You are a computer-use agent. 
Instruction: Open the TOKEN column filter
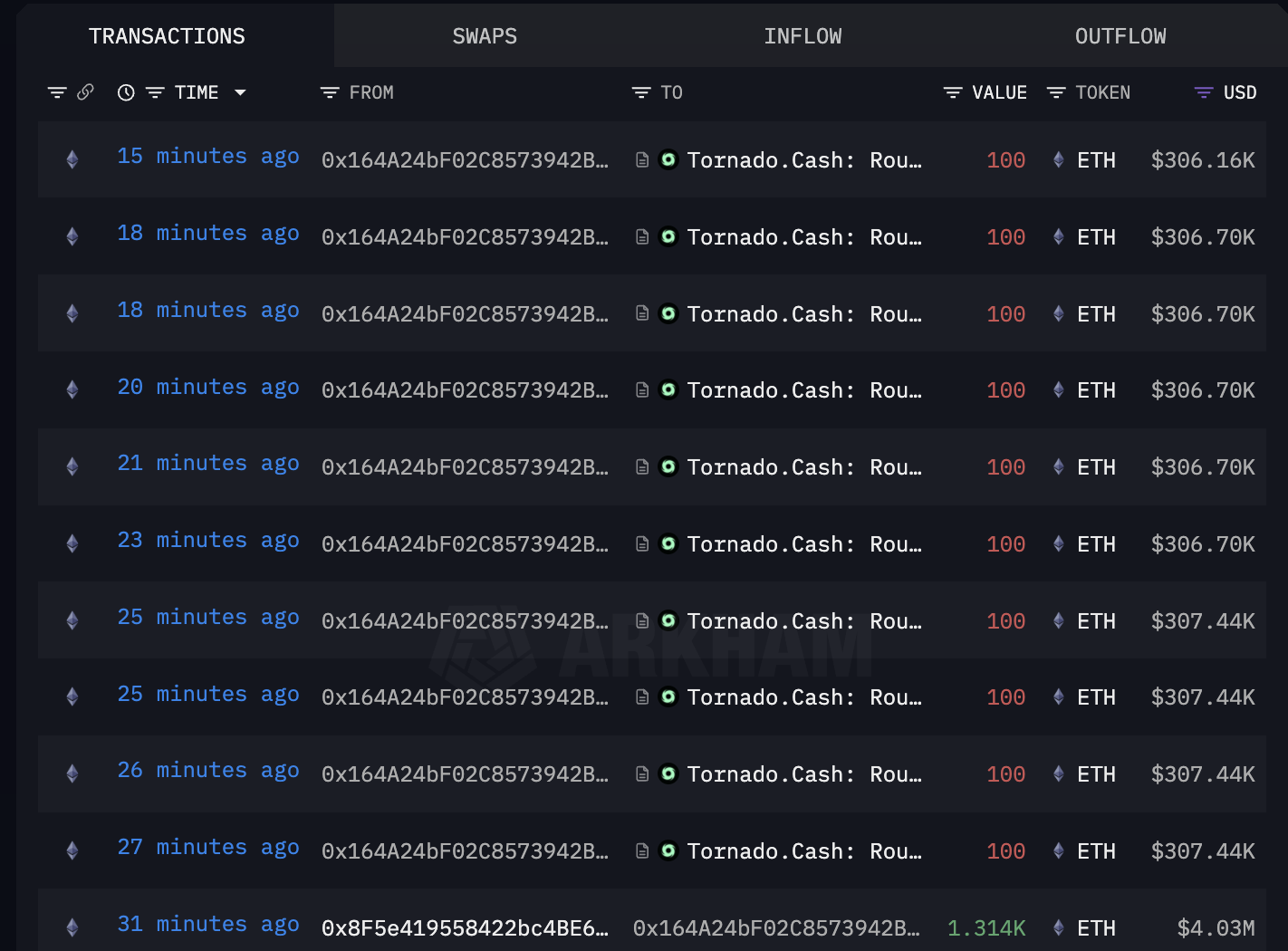1056,92
